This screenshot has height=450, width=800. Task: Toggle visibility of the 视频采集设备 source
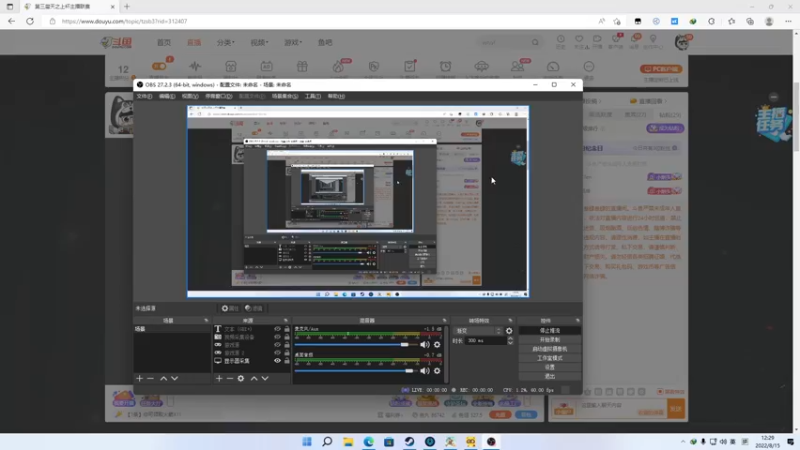click(278, 337)
